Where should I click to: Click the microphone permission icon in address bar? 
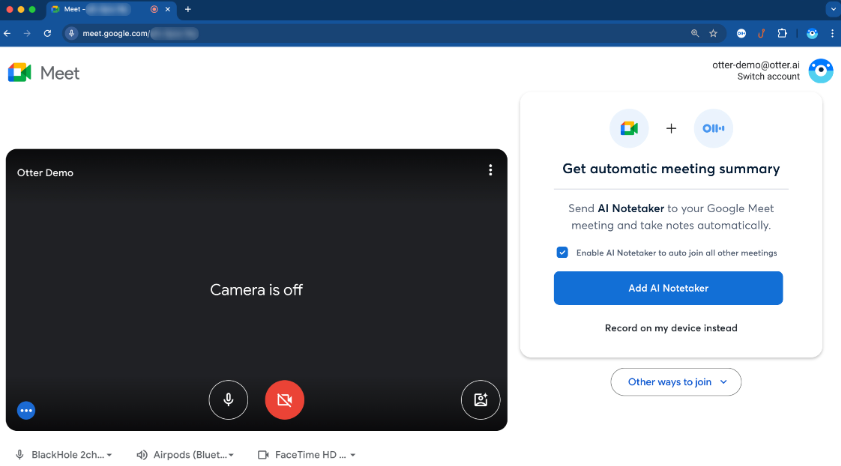tap(71, 33)
